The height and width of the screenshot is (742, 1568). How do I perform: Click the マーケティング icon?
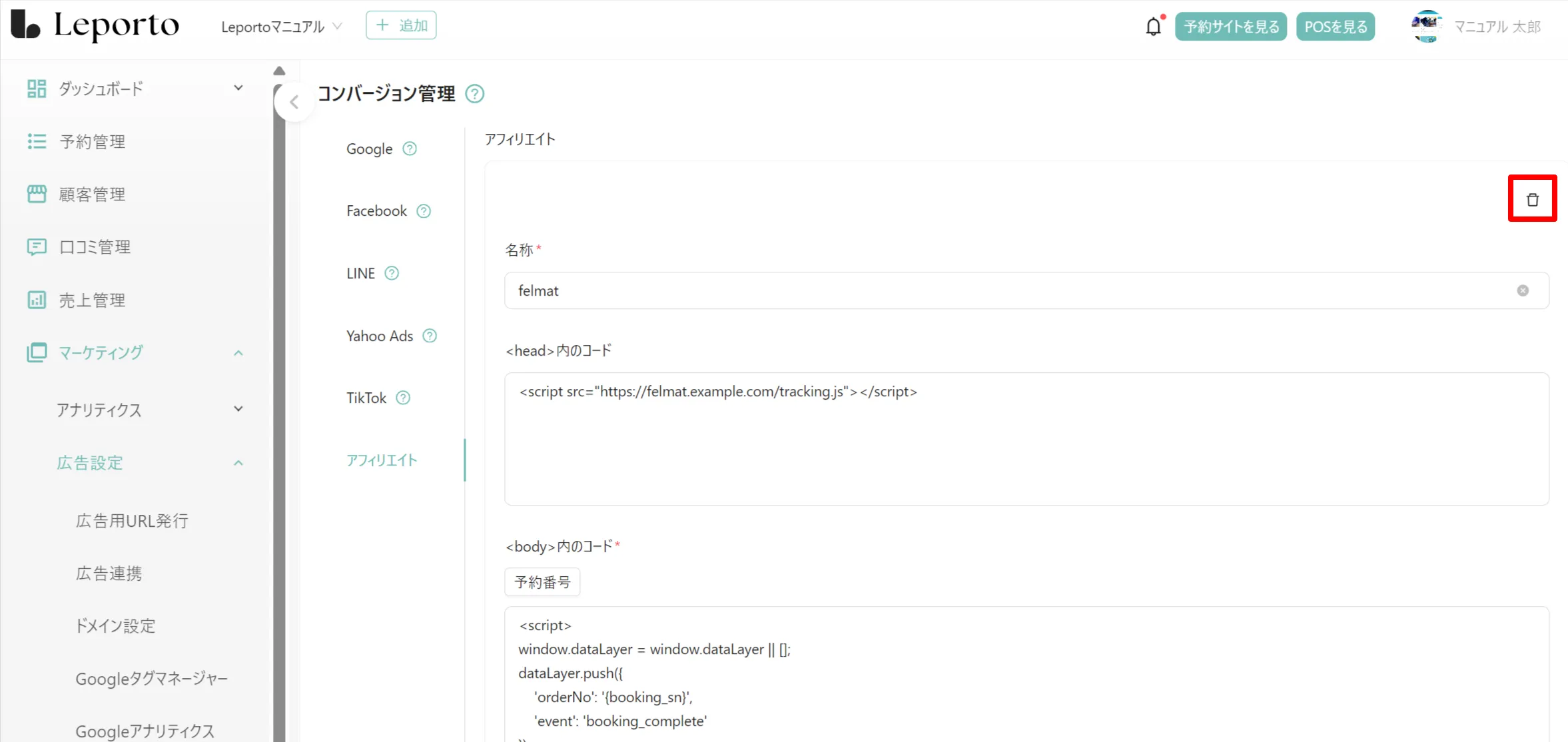(x=37, y=352)
